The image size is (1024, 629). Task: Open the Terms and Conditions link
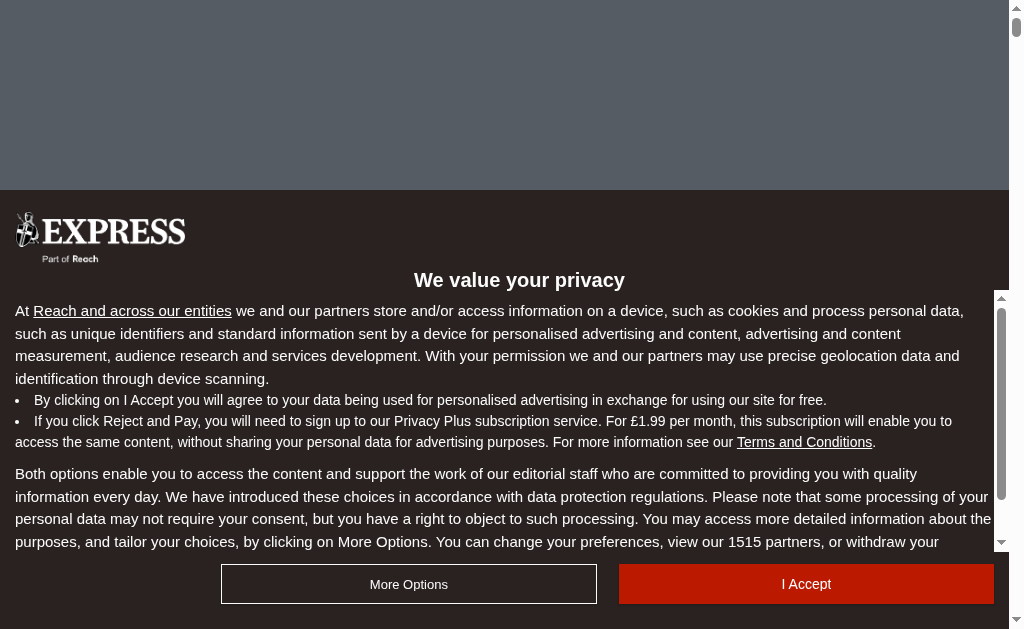pos(805,442)
